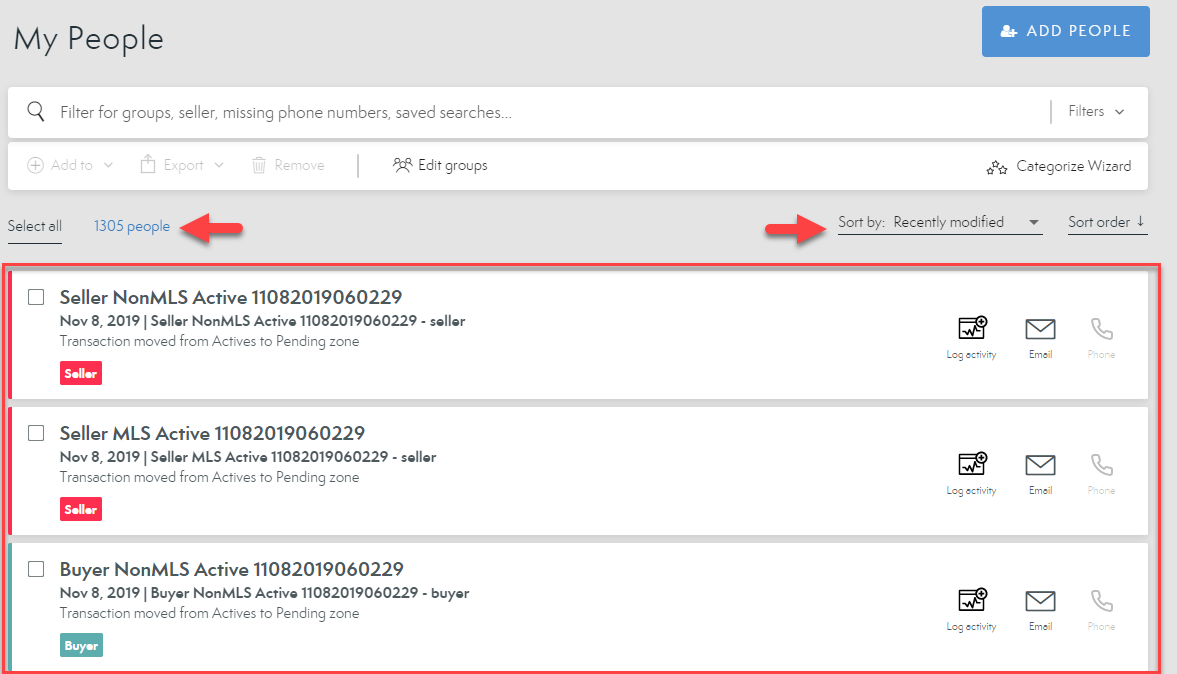This screenshot has width=1177, height=674.
Task: Expand the Filters dropdown
Action: [x=1096, y=112]
